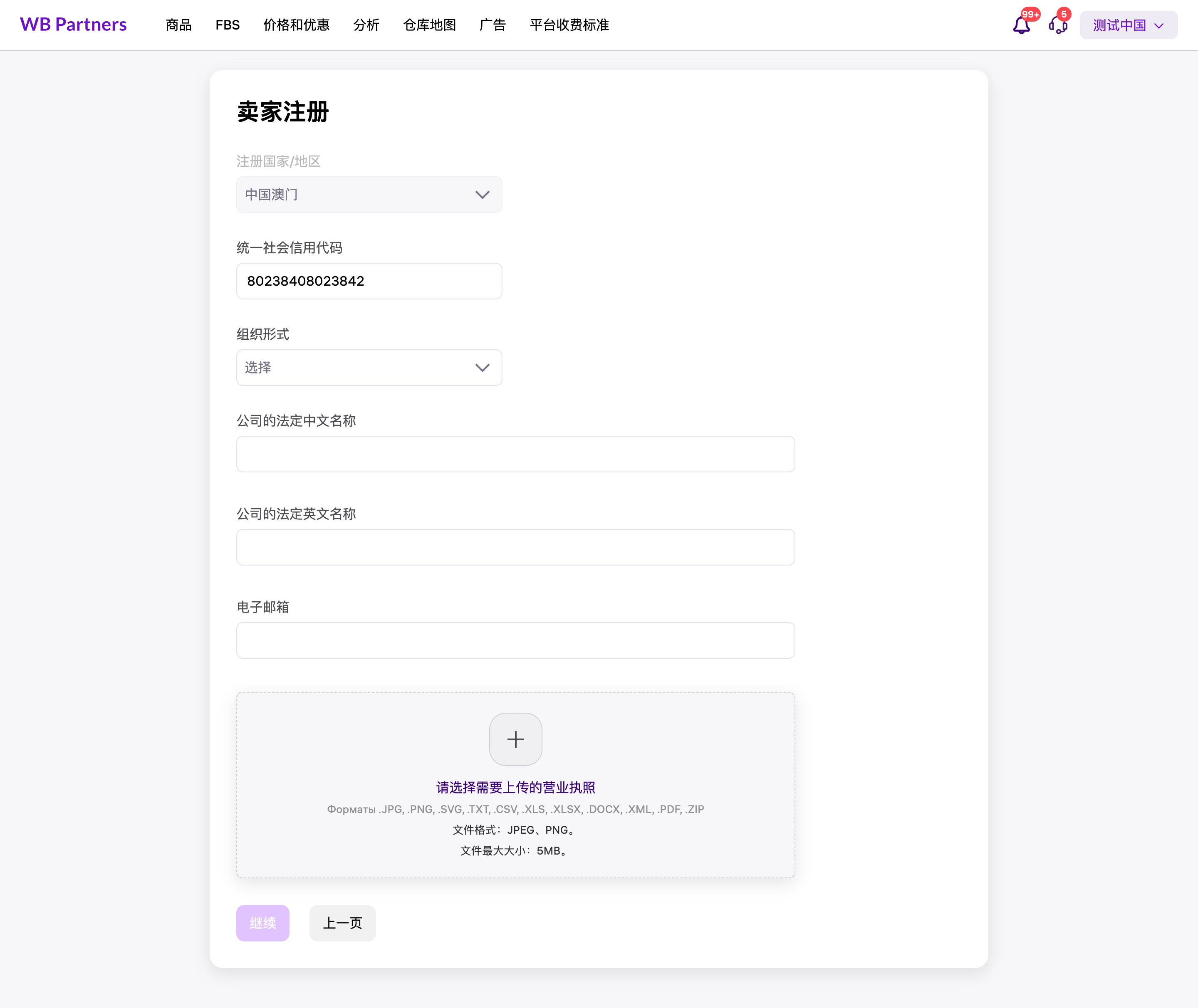Open the 商品 menu

pos(178,25)
